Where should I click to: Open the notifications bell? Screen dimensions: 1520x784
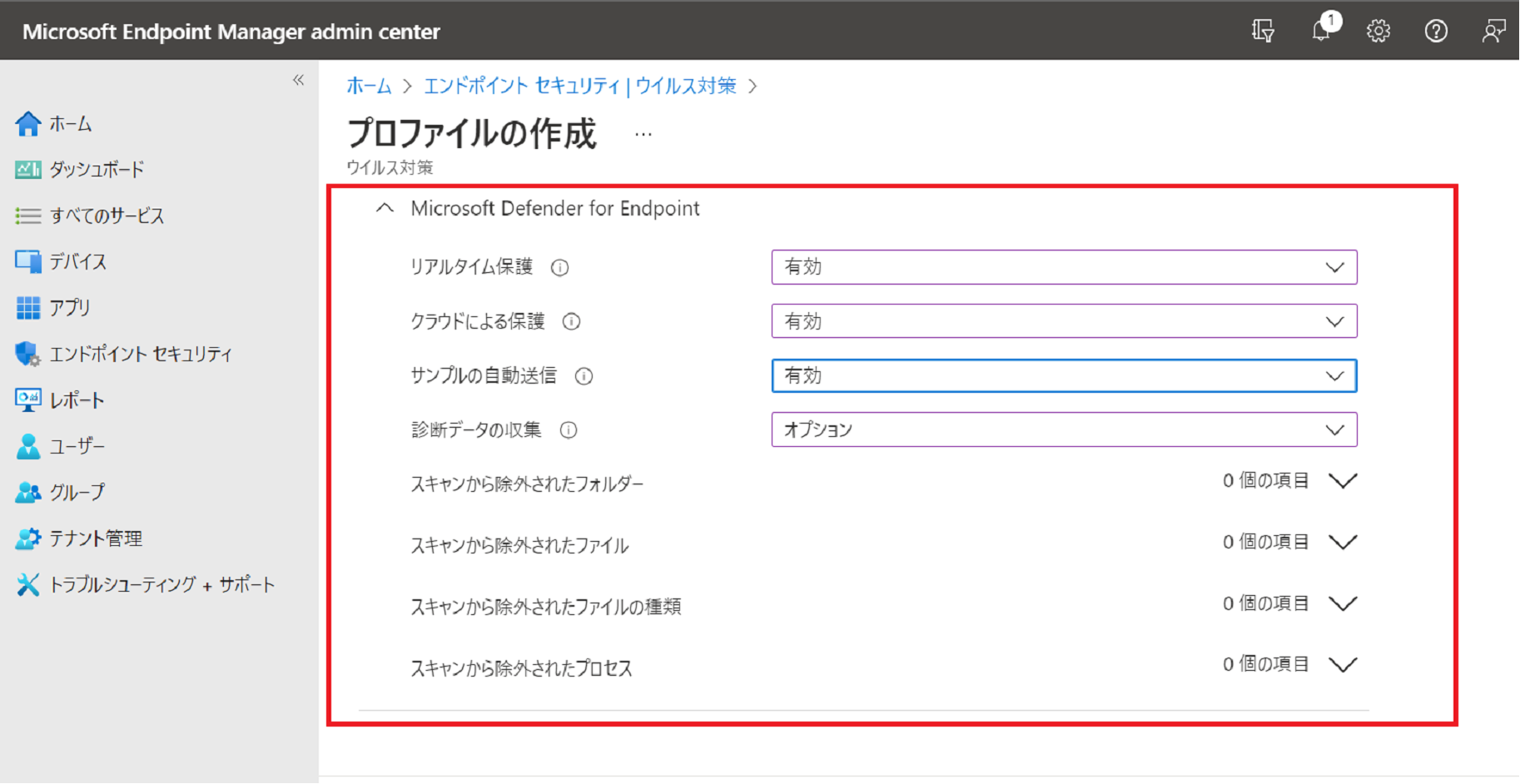[x=1323, y=29]
